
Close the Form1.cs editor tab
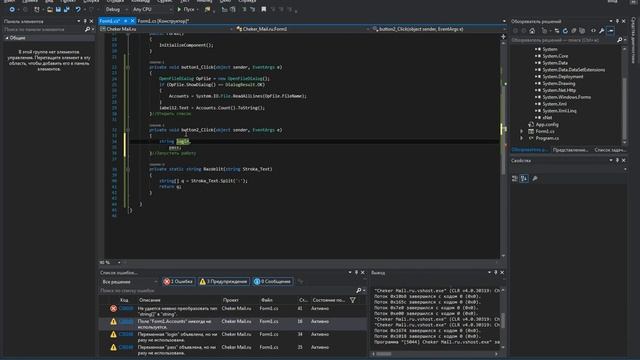132,21
